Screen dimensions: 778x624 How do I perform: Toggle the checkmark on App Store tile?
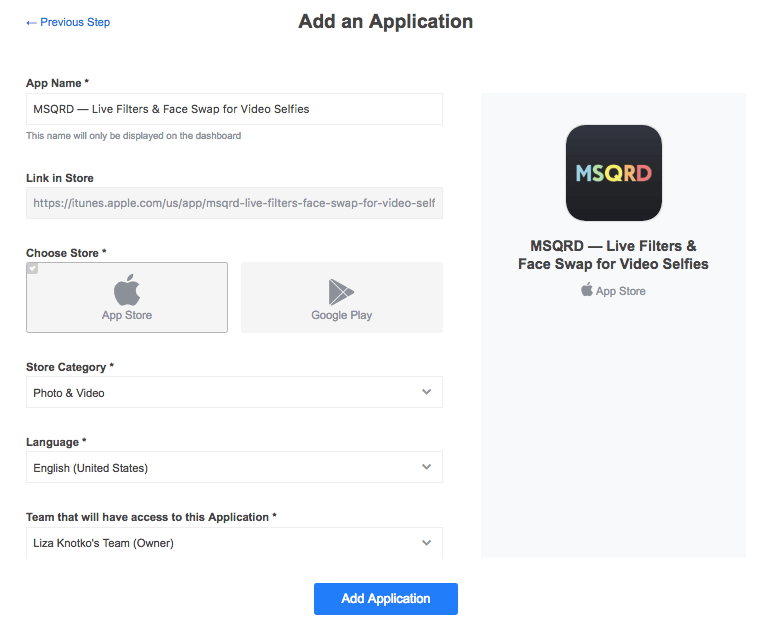(x=32, y=268)
